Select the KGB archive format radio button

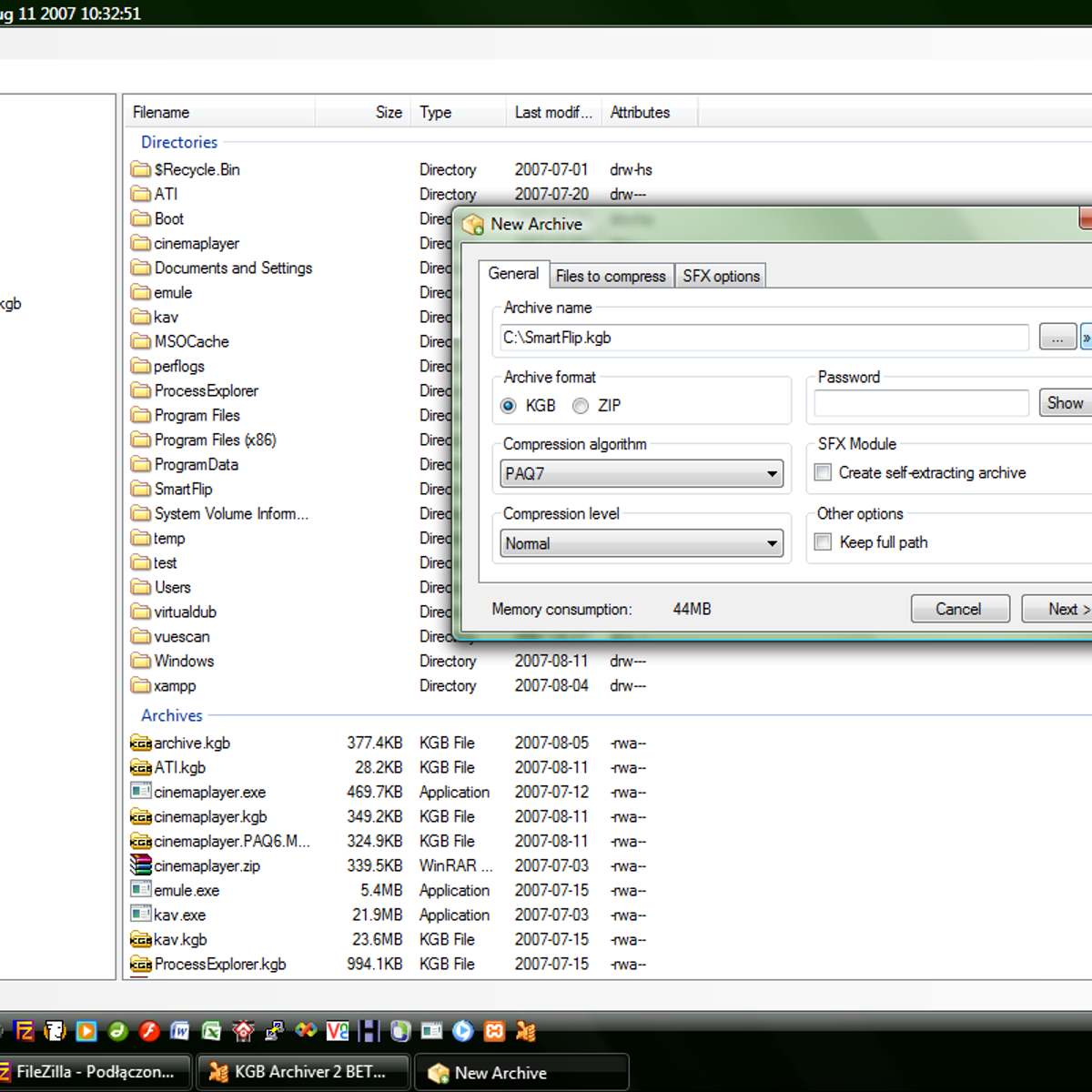click(509, 406)
